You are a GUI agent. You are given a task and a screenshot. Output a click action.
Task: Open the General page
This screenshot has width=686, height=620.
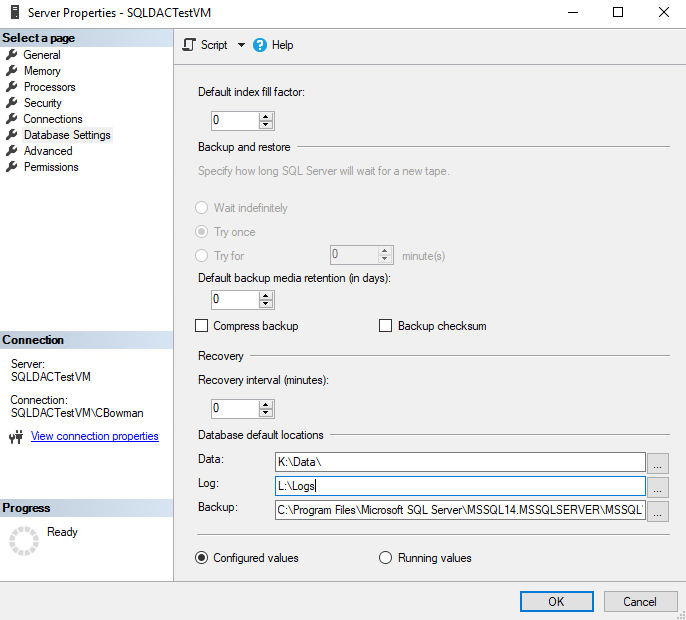(42, 55)
